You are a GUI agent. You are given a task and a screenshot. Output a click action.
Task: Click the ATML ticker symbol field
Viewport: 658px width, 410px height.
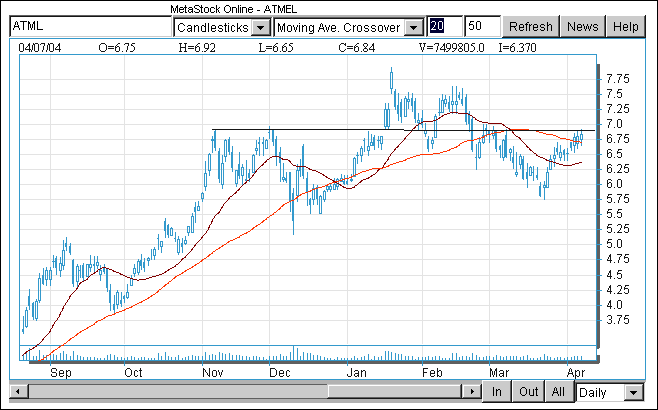coord(88,27)
